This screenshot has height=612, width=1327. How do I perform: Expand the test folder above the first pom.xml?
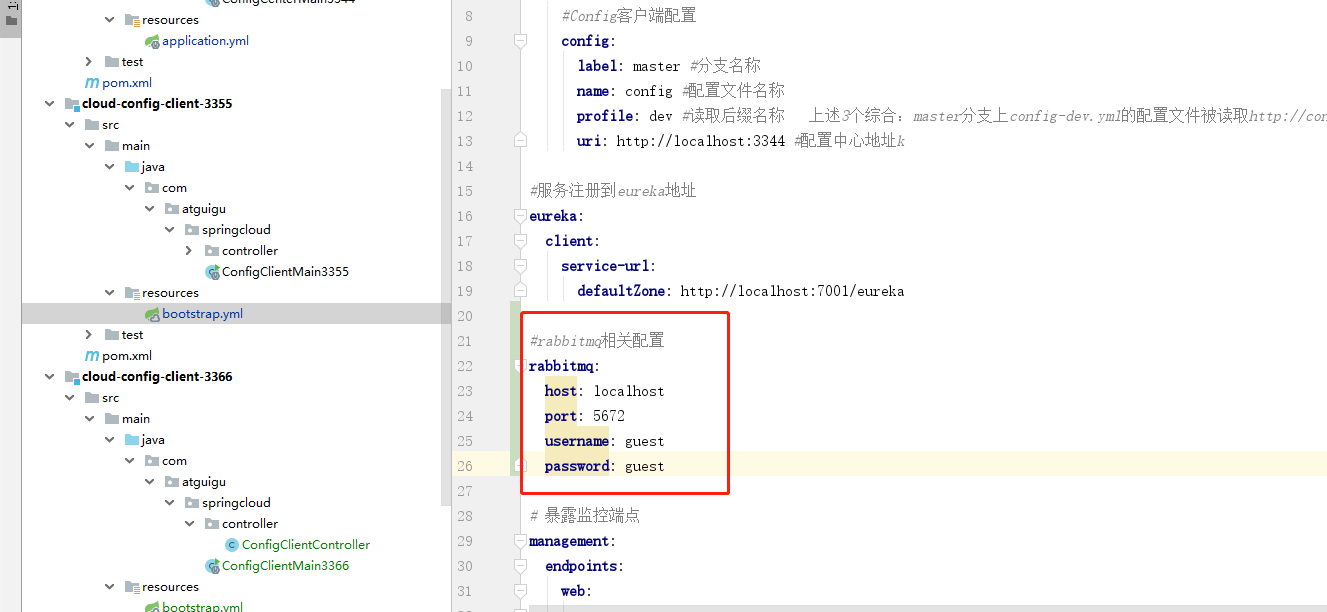coord(89,62)
